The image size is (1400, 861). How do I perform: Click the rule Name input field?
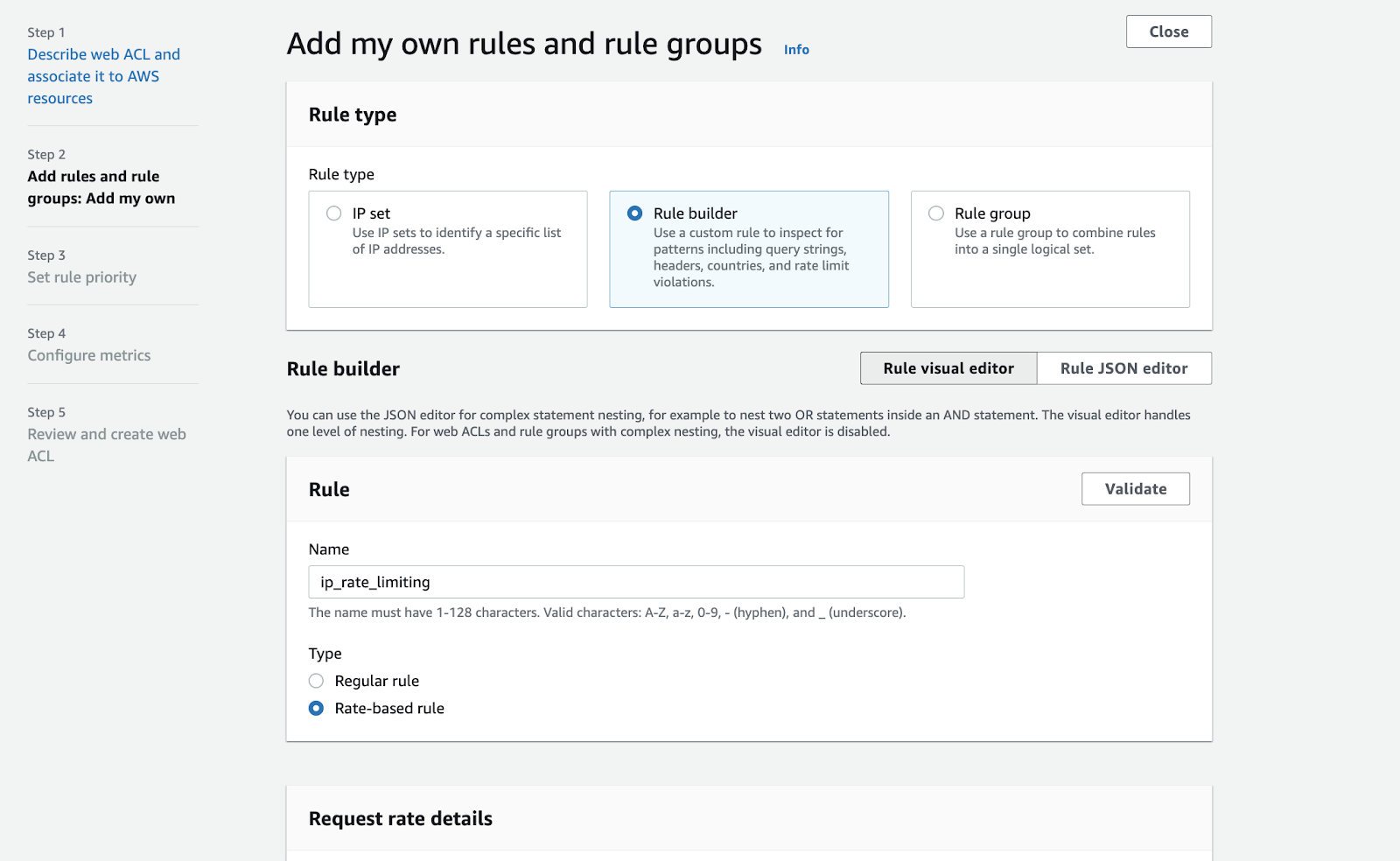pos(636,582)
